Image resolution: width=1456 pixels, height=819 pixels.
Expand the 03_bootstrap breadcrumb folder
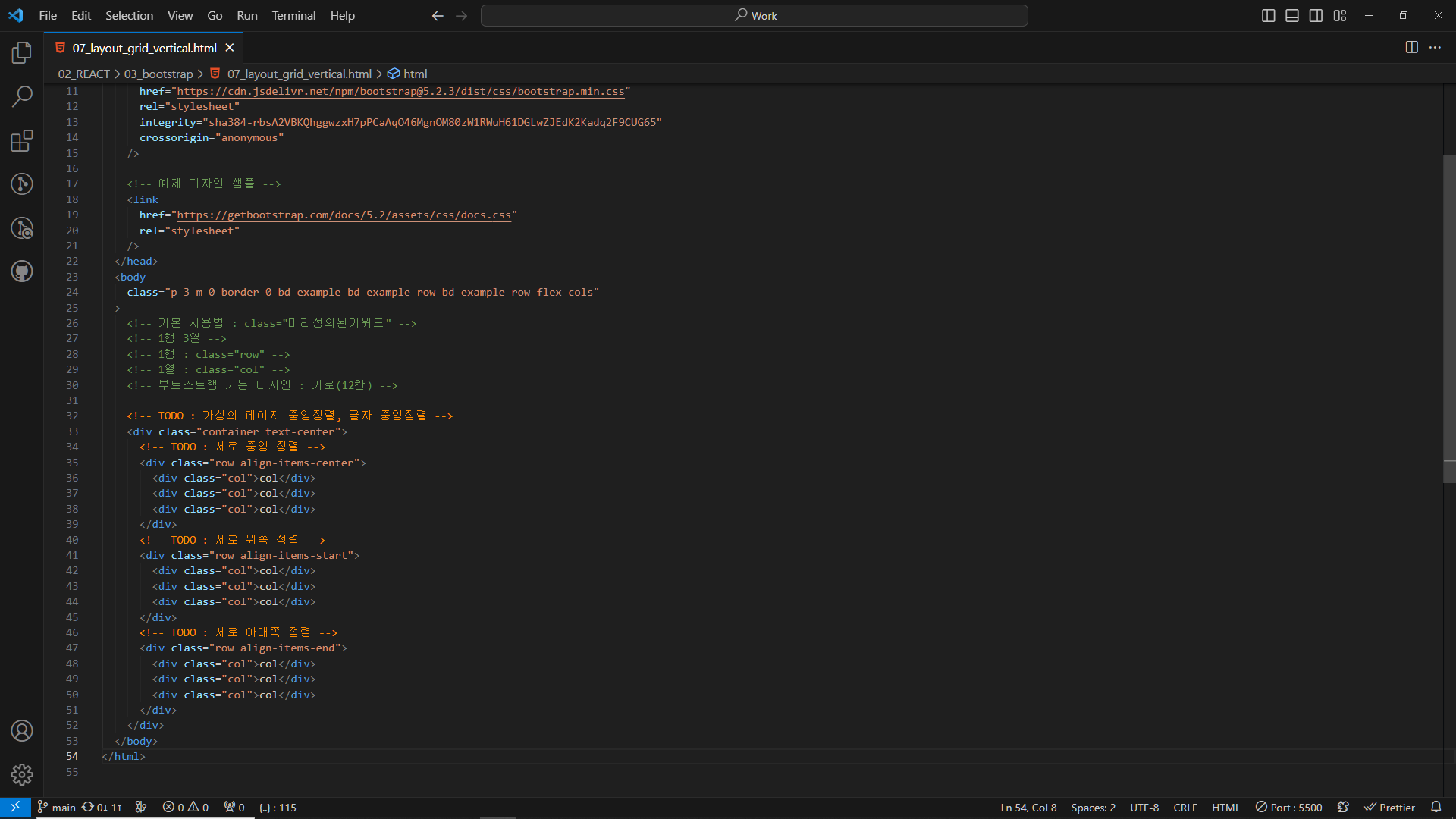point(158,74)
